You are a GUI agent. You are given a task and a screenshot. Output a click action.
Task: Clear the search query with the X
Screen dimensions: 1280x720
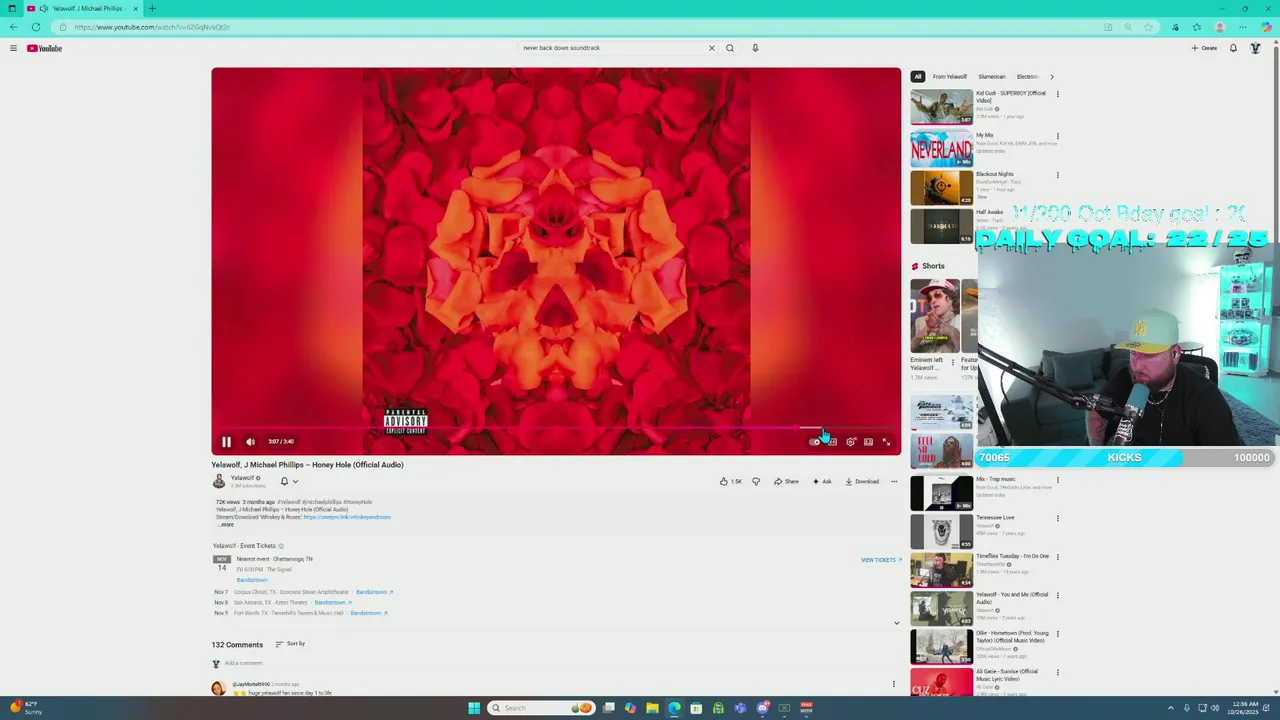tap(712, 48)
